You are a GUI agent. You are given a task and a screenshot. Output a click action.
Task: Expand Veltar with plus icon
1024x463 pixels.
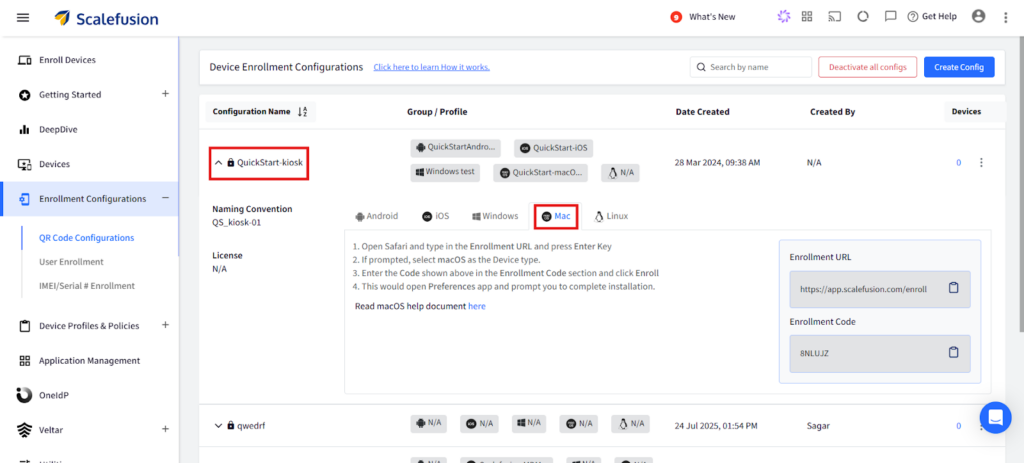tap(165, 429)
